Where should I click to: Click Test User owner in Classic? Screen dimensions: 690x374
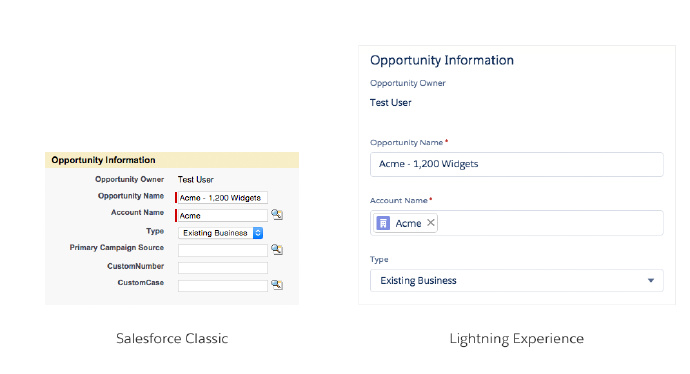click(196, 180)
